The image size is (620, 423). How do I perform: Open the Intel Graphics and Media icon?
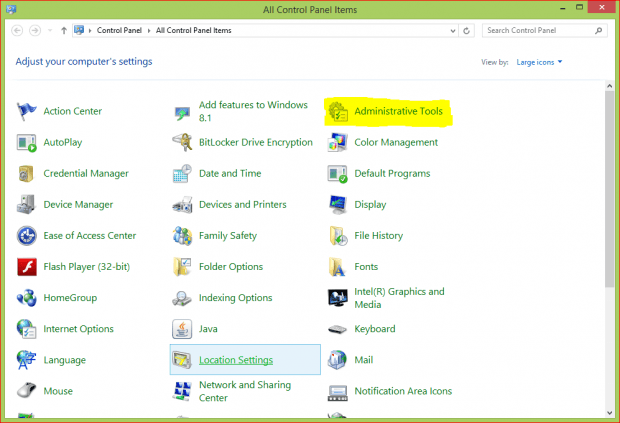coord(338,298)
